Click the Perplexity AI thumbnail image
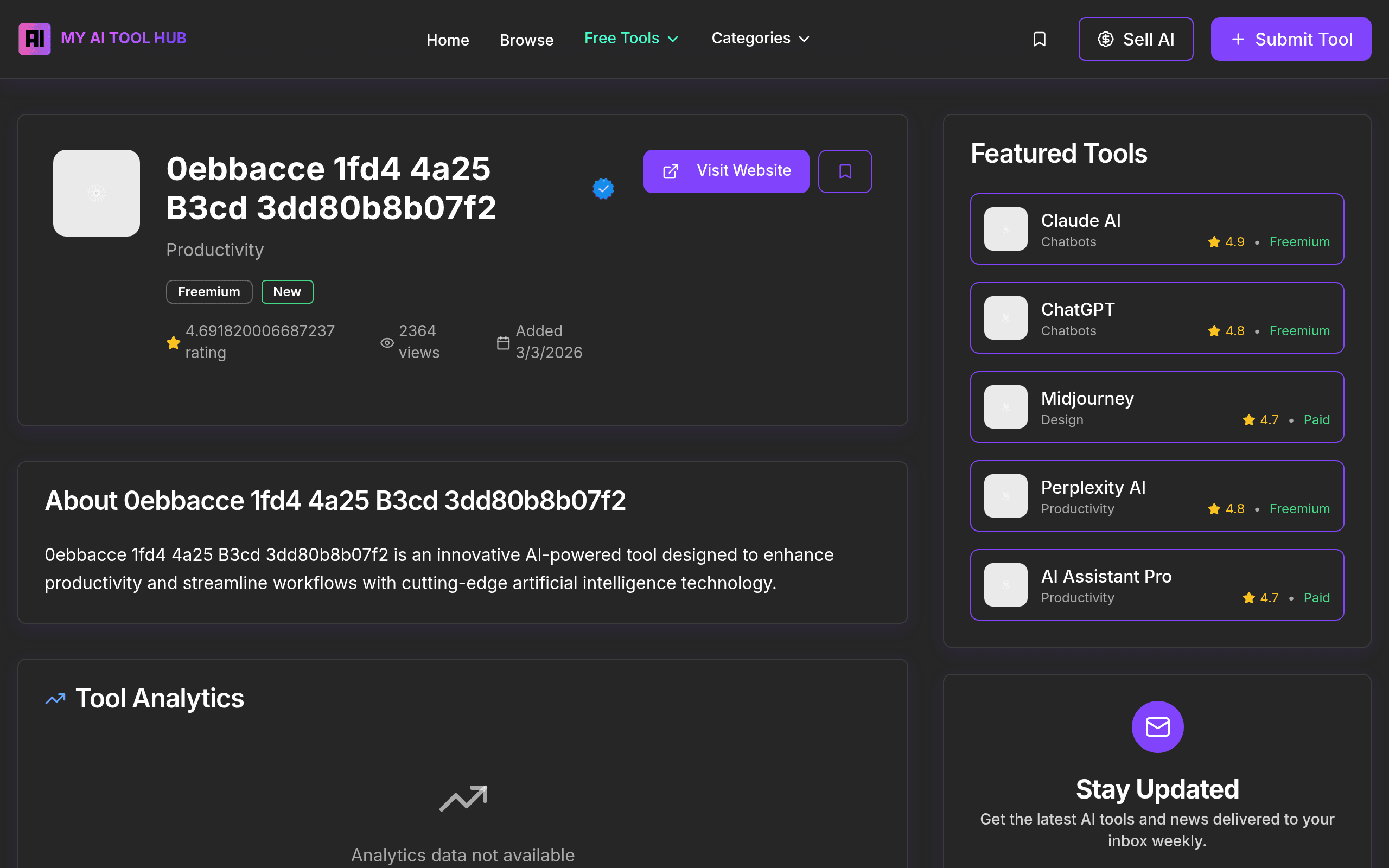 click(x=1005, y=496)
